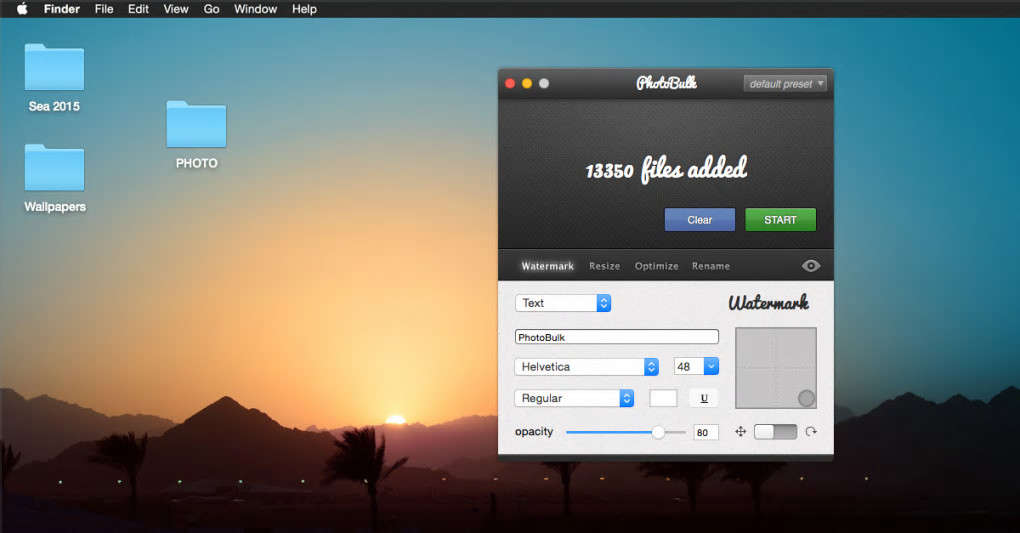Click the green START button
This screenshot has height=533, width=1020.
[781, 220]
